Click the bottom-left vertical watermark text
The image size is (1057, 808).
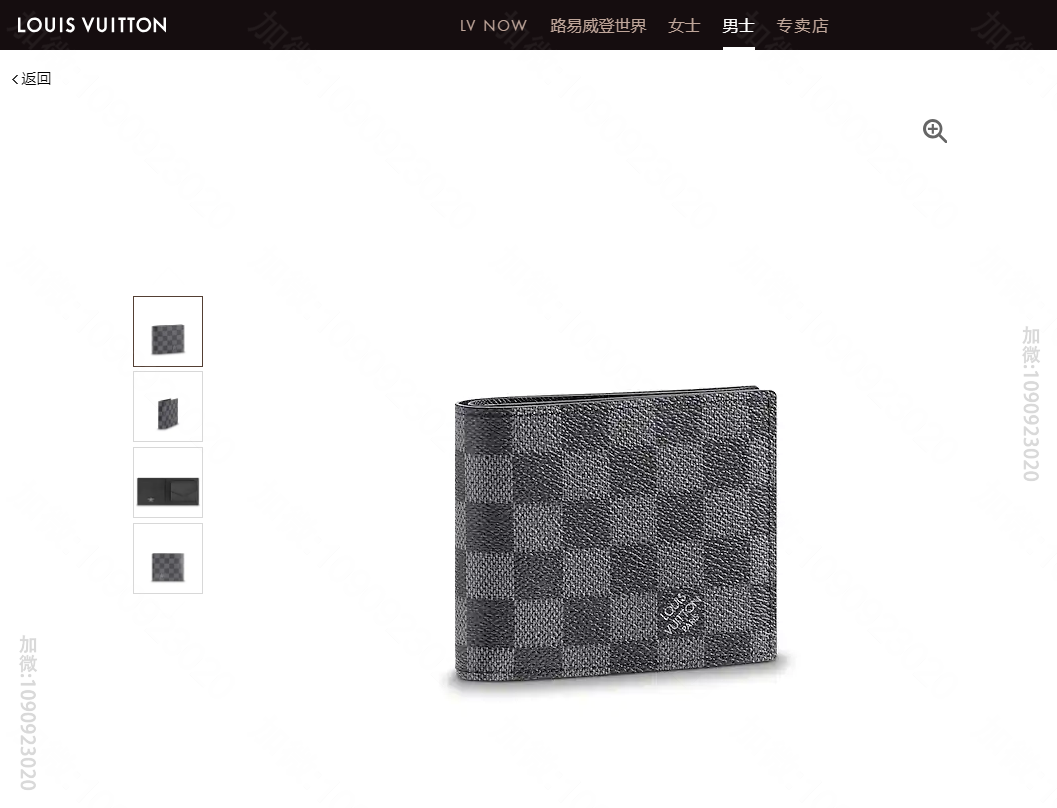pos(28,712)
